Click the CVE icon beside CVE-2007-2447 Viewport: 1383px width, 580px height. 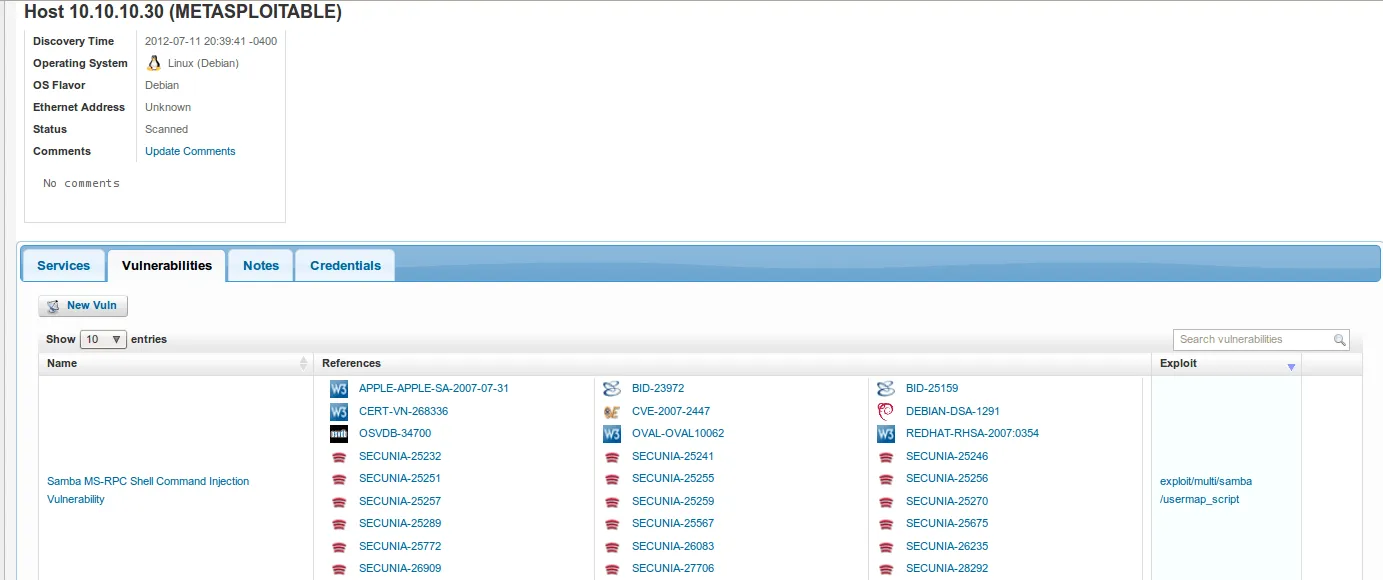click(x=612, y=411)
